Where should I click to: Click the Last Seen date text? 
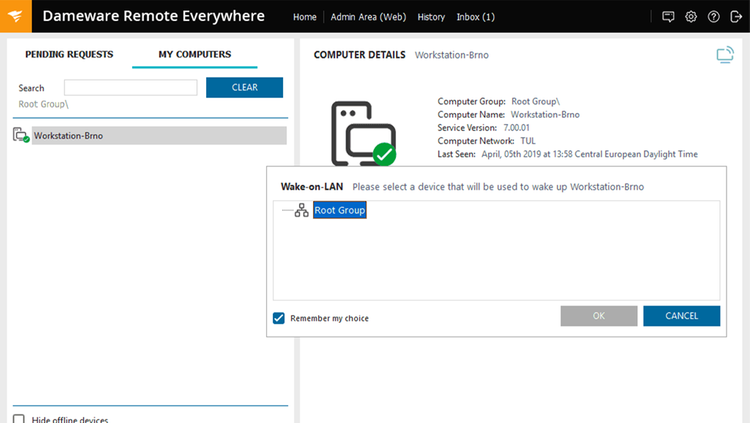tap(589, 154)
